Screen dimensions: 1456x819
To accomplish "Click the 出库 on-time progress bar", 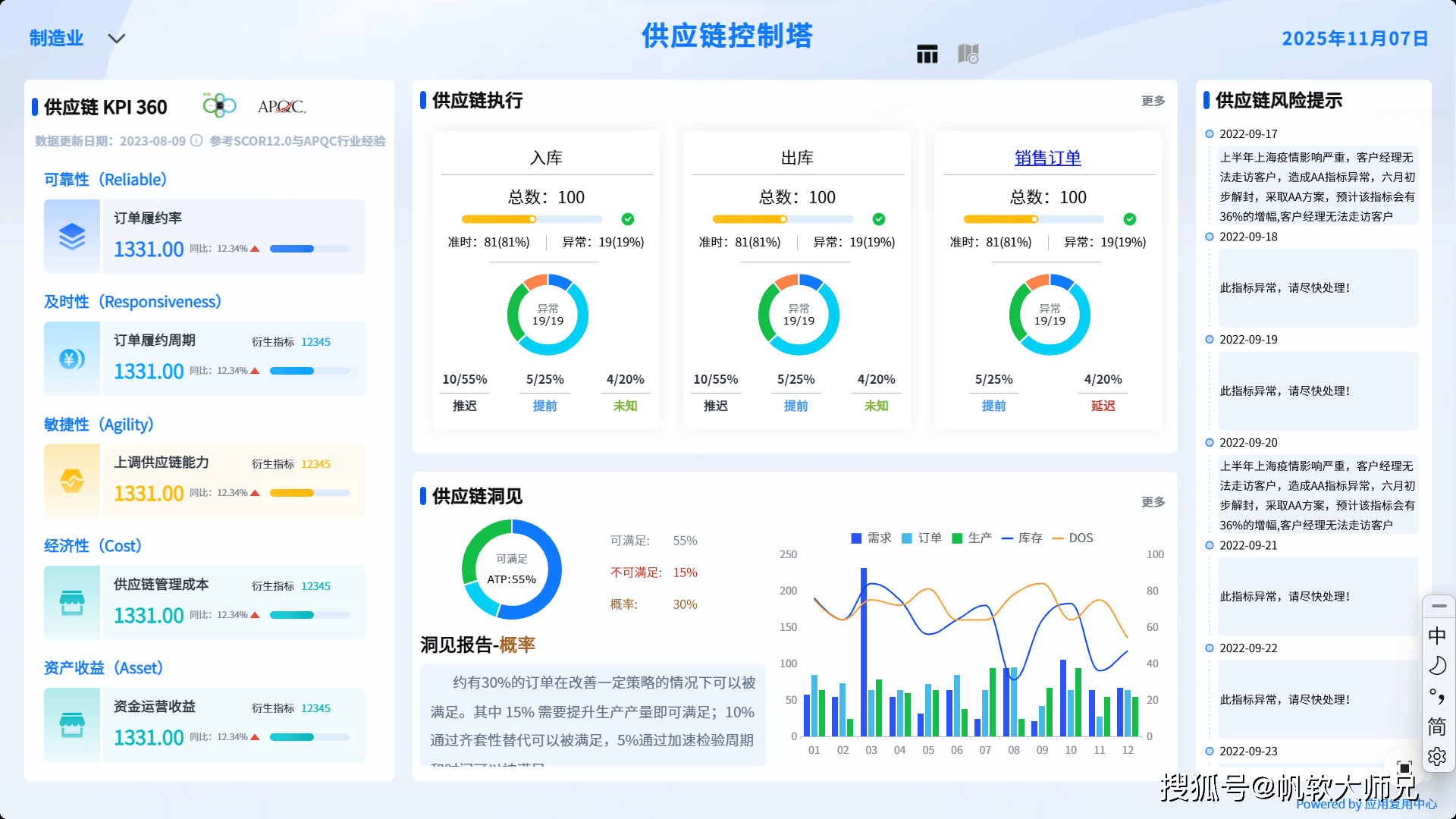I will click(783, 219).
